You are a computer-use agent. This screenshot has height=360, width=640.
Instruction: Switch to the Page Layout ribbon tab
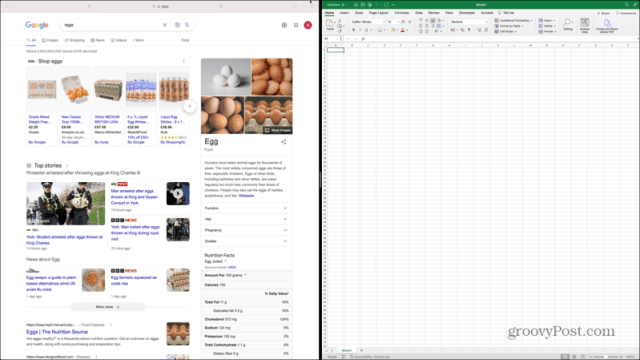click(x=378, y=13)
